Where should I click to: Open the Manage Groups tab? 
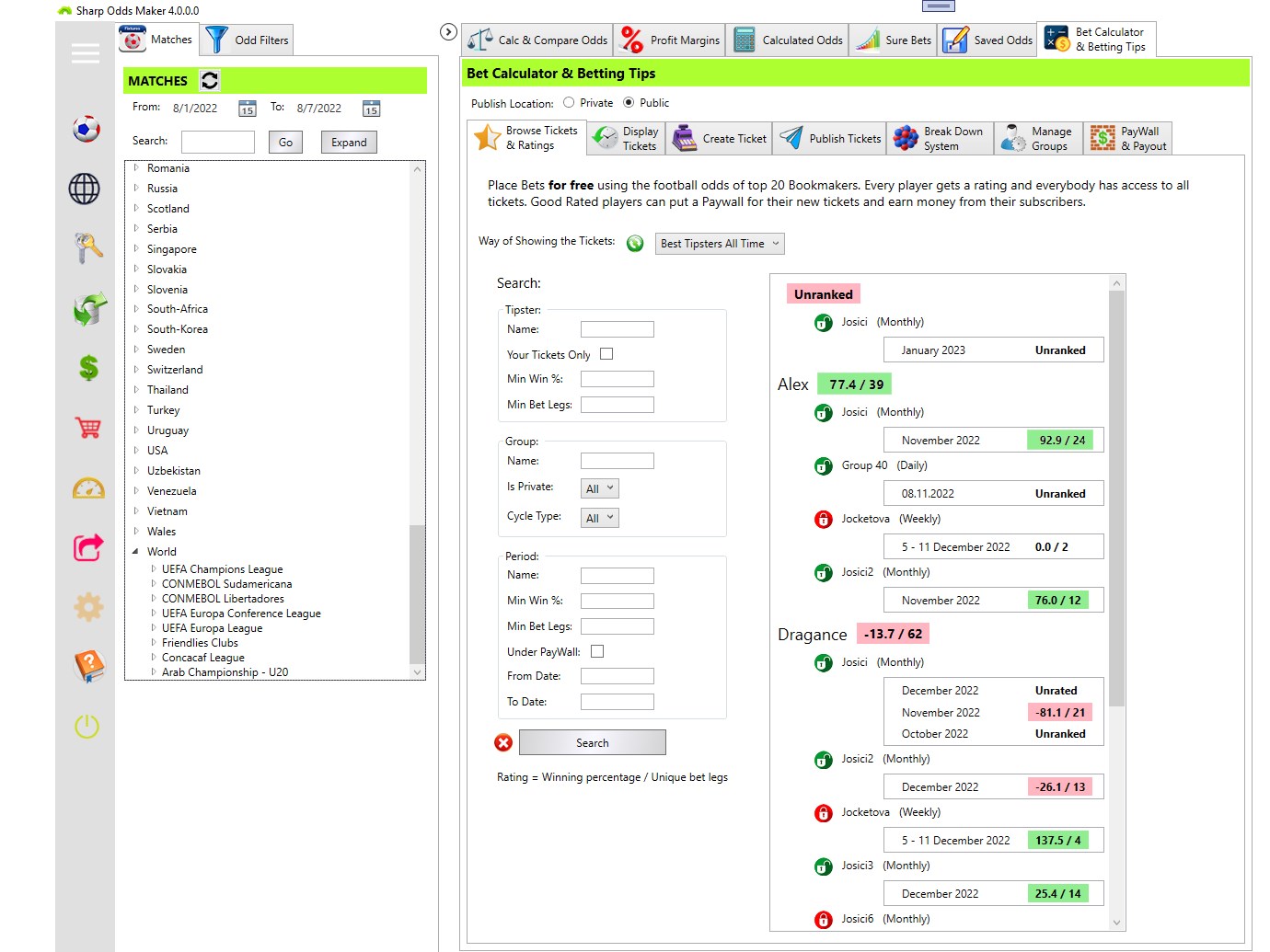point(1039,139)
